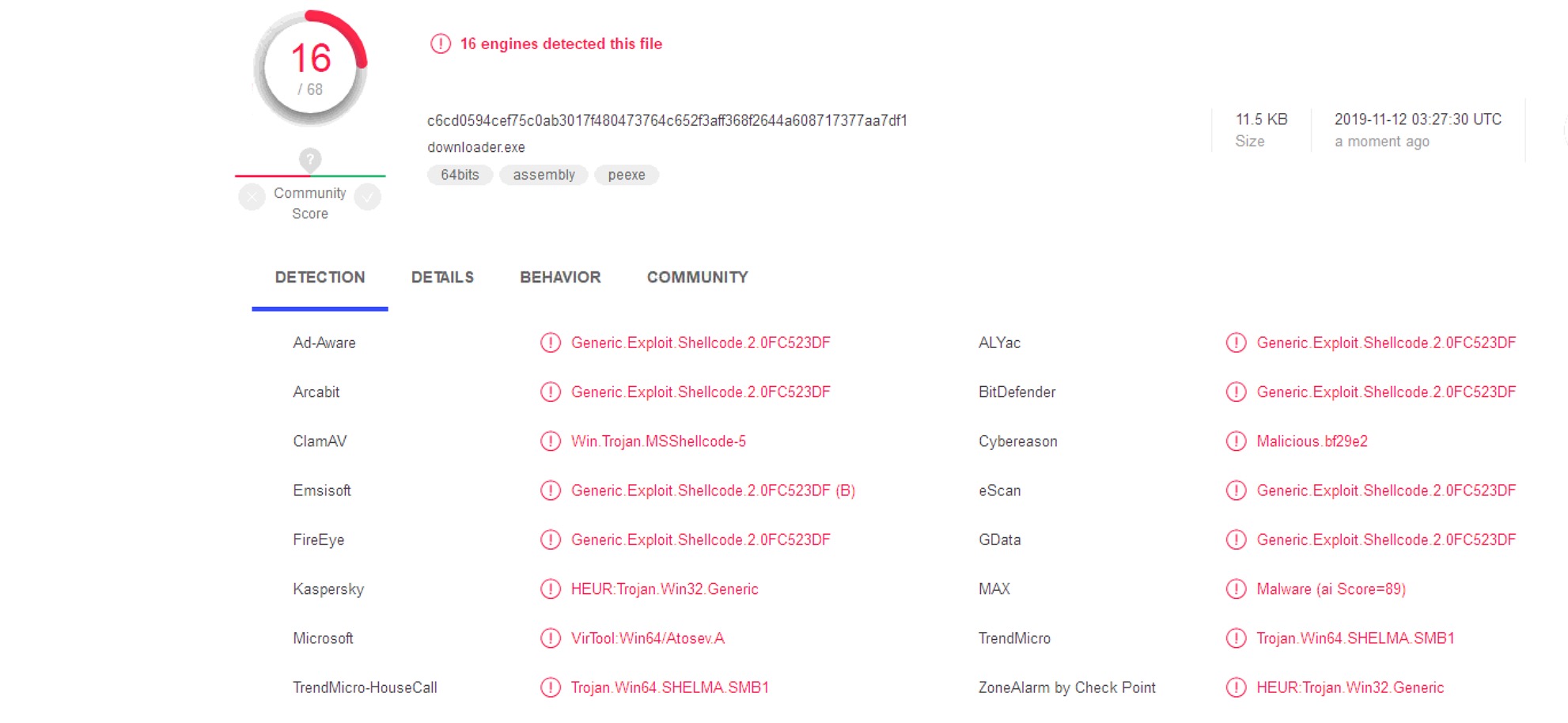Click the warning icon for Microsoft VirTool detection

pos(550,638)
